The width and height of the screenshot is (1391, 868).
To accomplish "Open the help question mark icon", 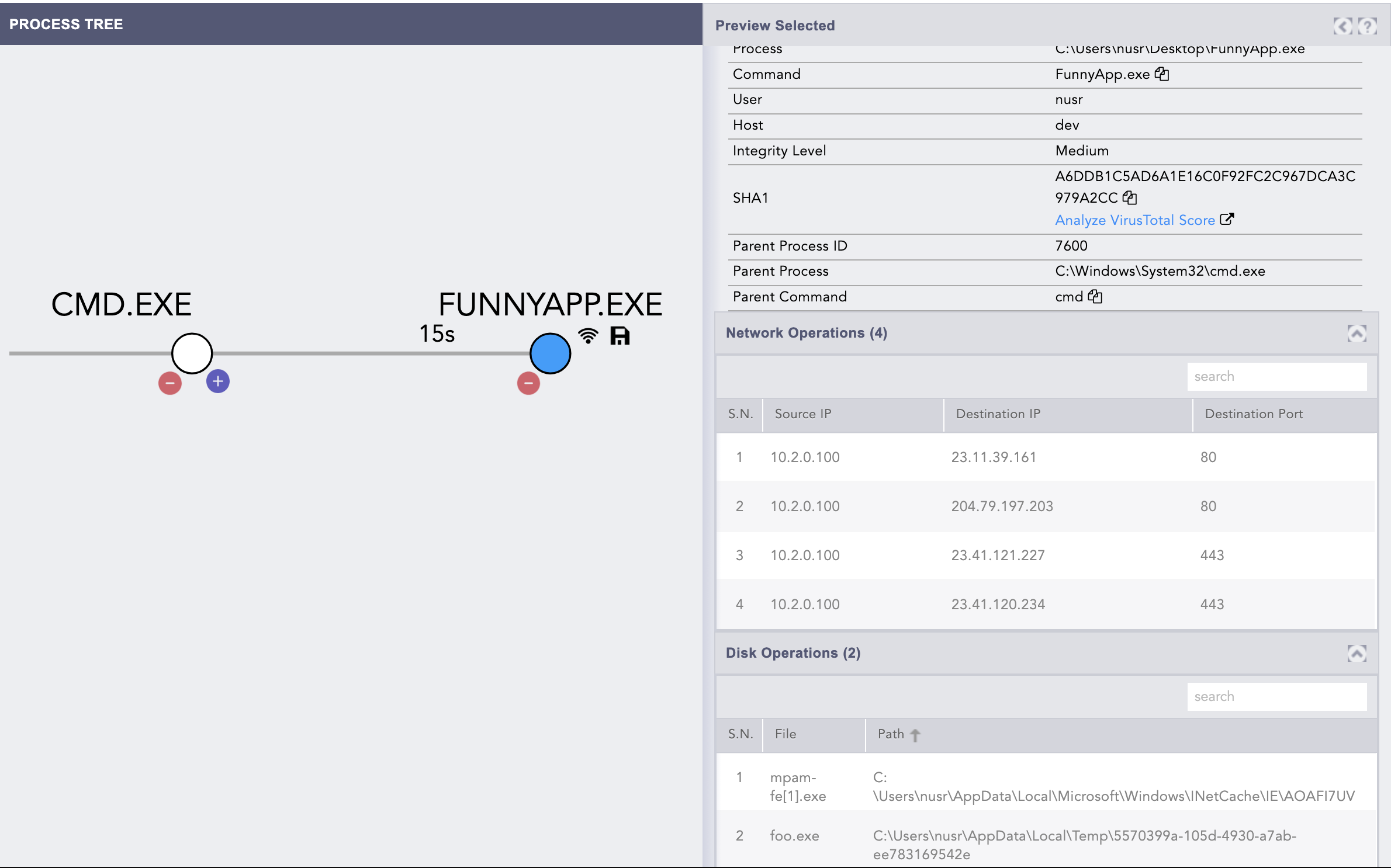I will click(1368, 26).
